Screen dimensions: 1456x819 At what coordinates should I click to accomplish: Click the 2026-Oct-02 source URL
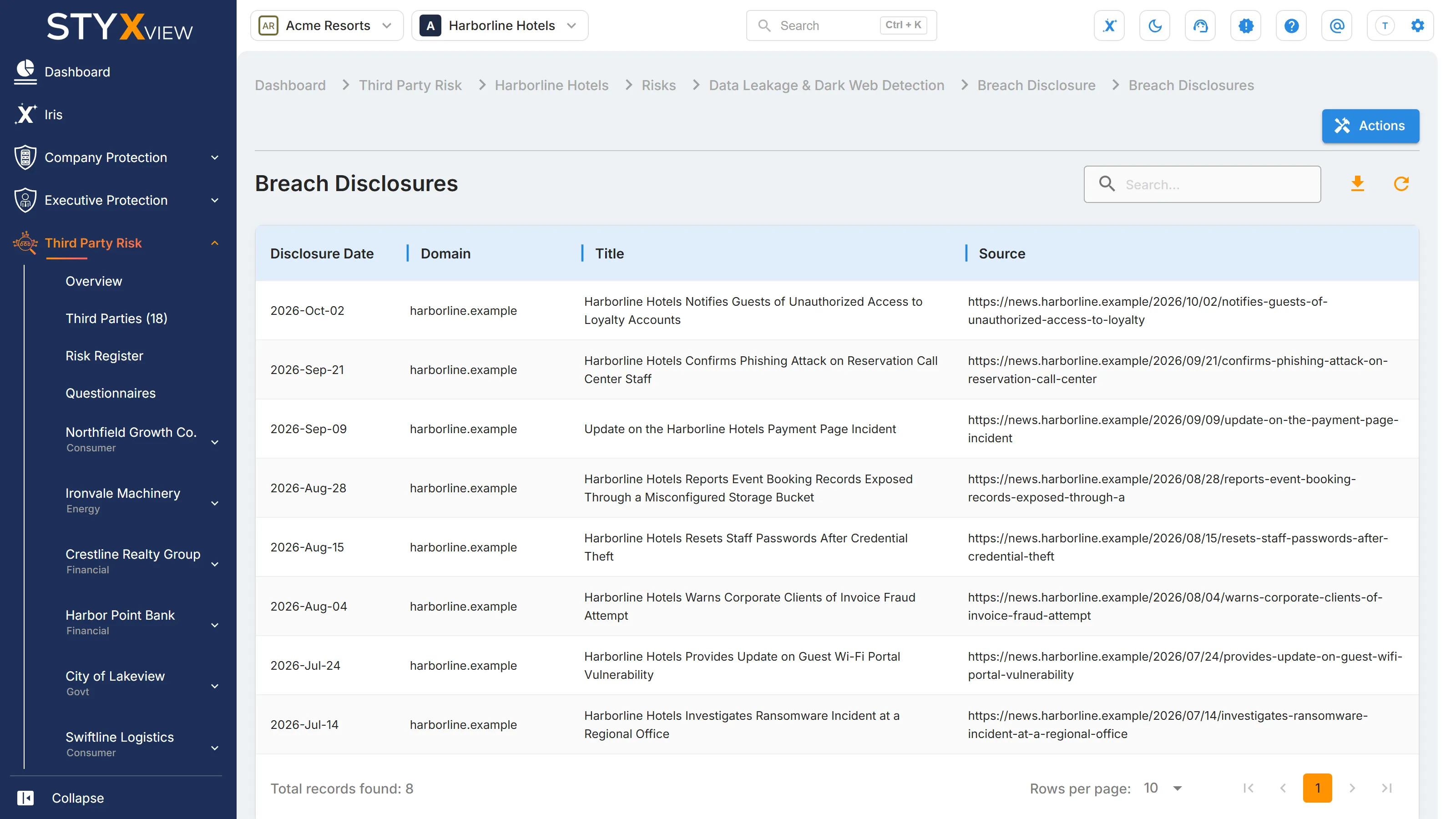[x=1148, y=310]
